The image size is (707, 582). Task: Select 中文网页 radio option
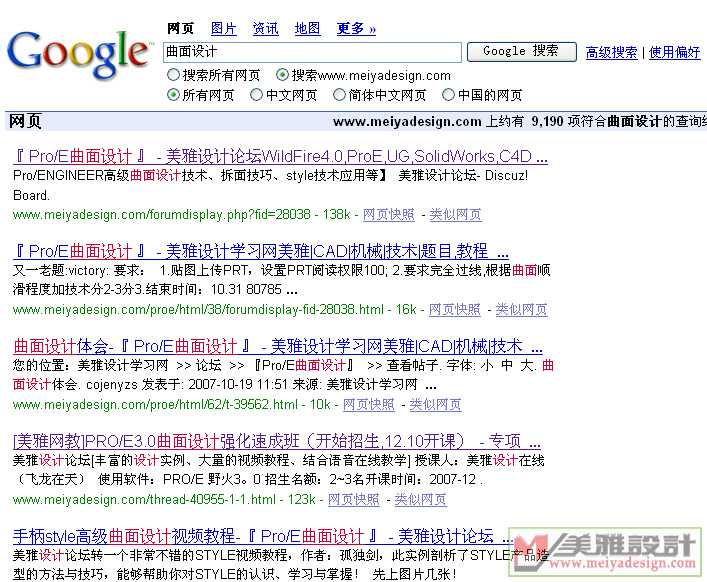click(x=256, y=95)
